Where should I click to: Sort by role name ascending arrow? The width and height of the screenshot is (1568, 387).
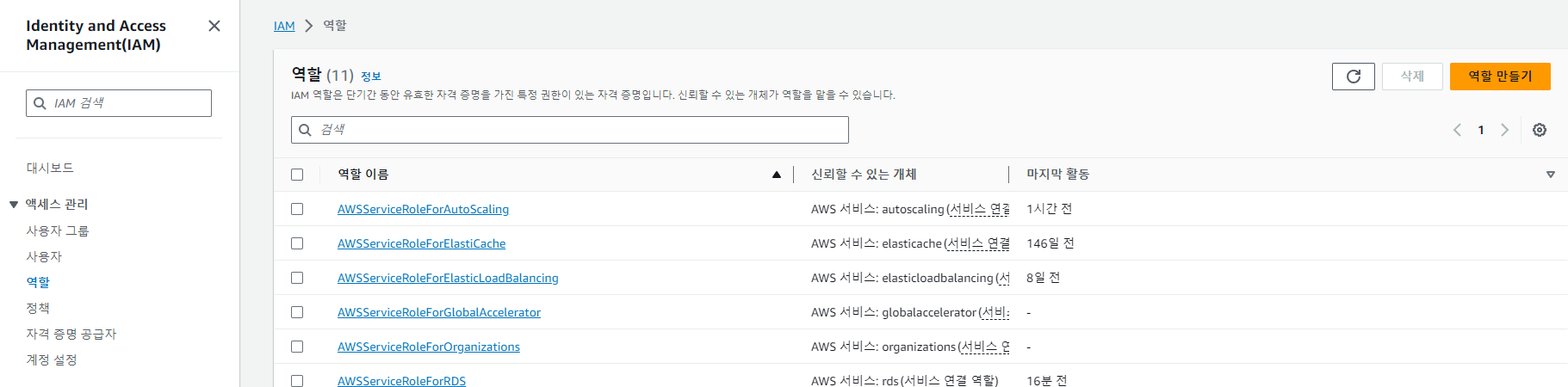[777, 175]
